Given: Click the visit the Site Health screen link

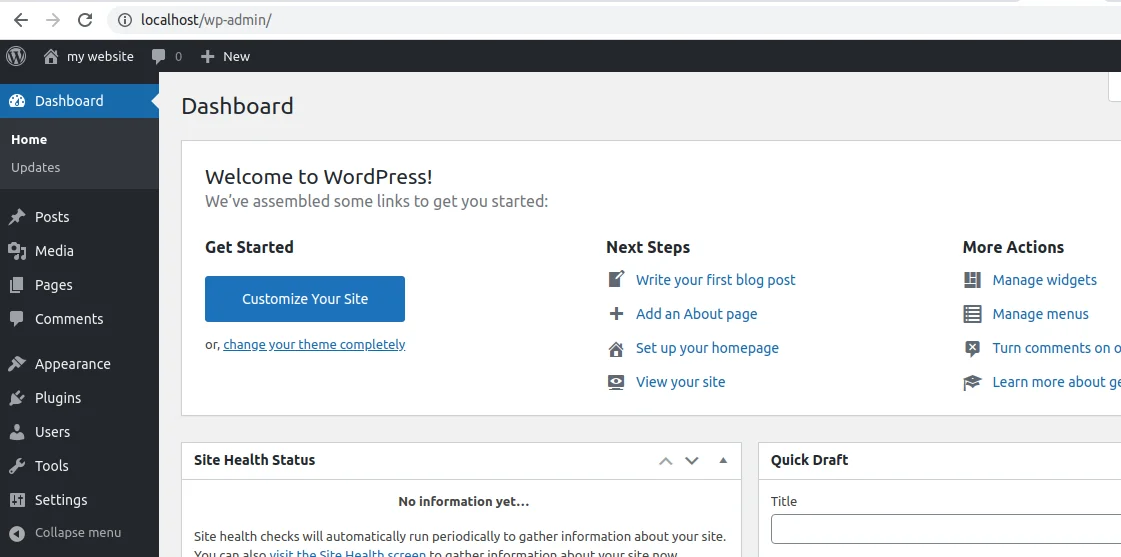Looking at the screenshot, I should point(347,553).
